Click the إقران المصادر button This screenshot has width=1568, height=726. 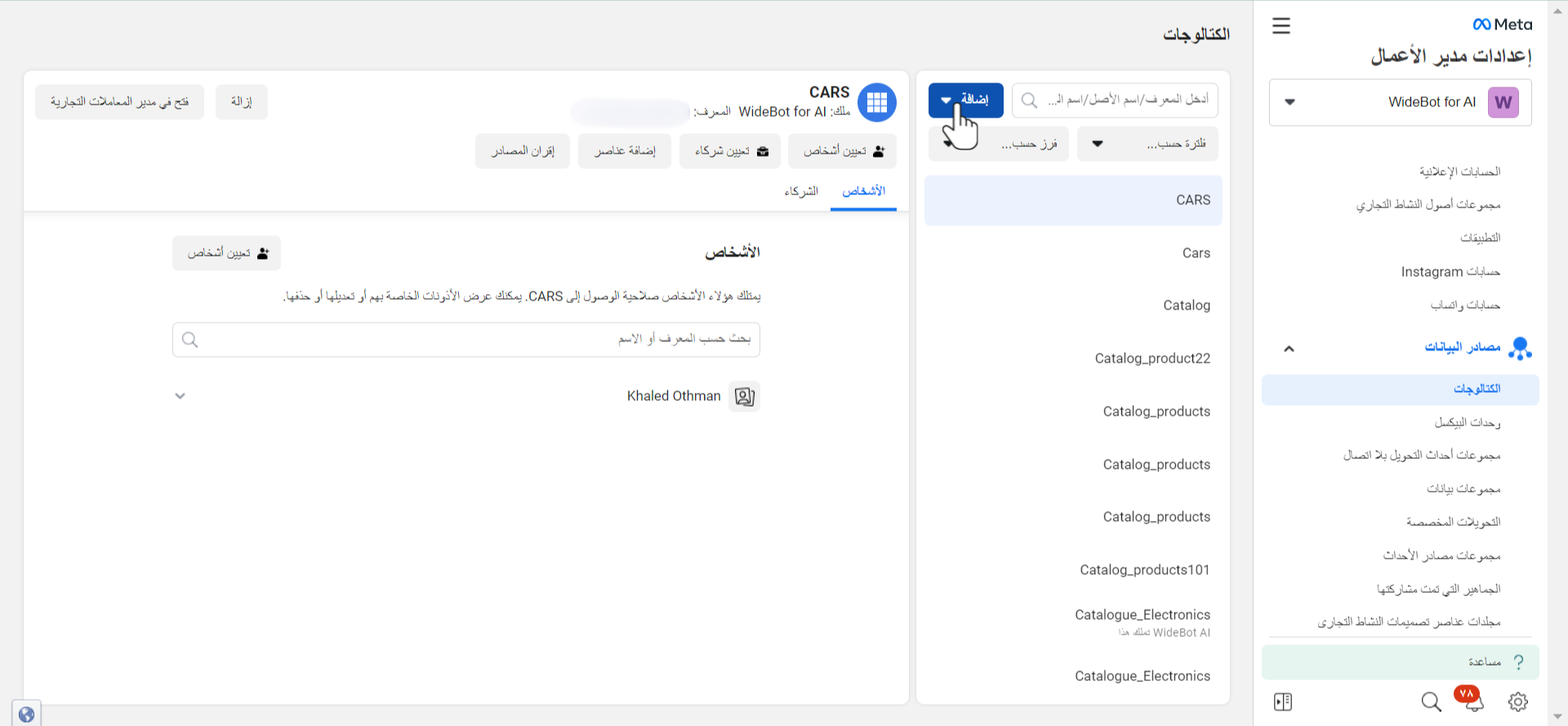[523, 151]
